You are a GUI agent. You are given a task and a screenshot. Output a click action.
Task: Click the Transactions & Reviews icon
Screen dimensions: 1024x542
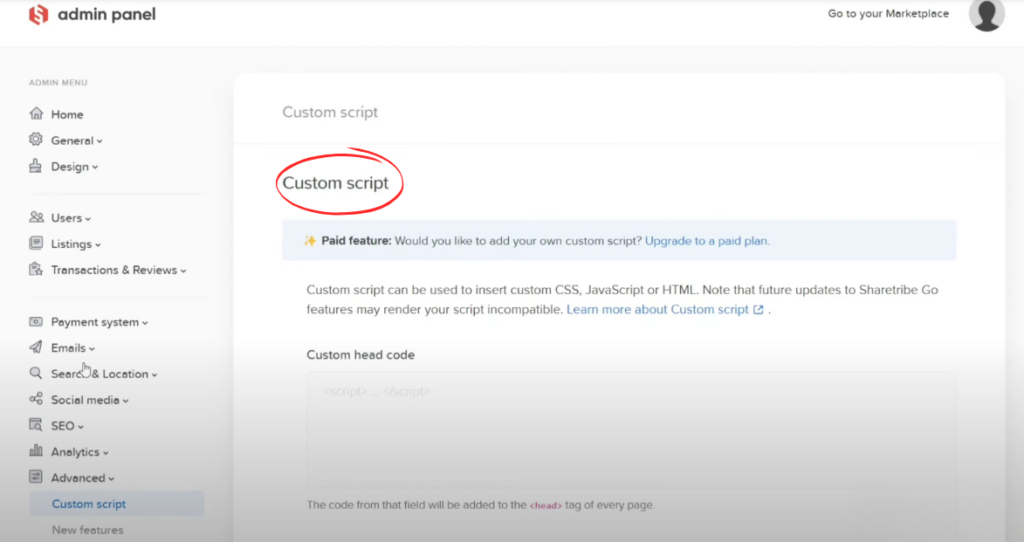(36, 269)
